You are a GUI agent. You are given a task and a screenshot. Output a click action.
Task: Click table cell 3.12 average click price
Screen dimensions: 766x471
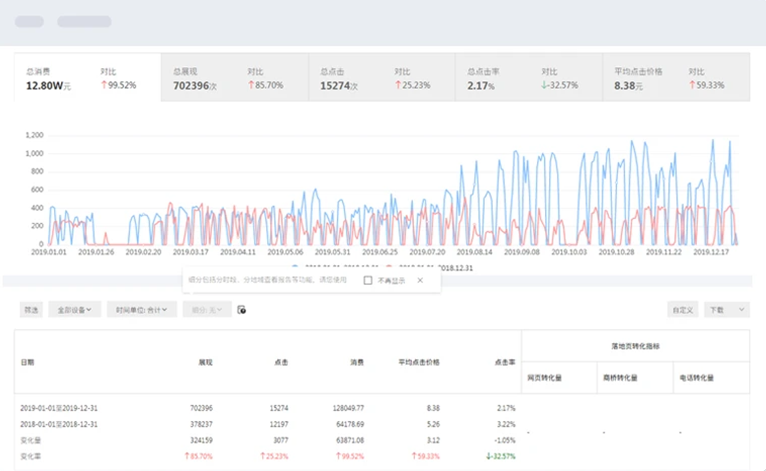433,440
